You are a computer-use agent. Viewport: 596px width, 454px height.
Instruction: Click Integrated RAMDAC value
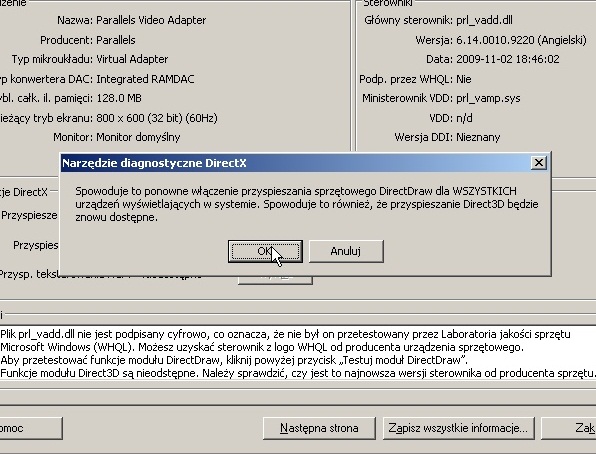tap(145, 79)
